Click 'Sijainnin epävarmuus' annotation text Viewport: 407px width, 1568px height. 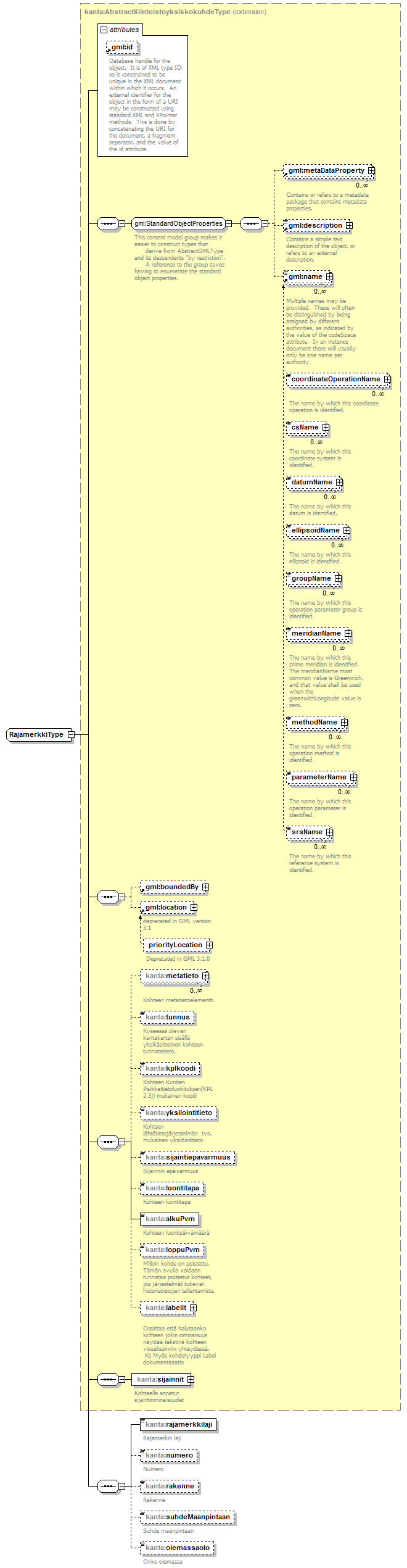171,1171
